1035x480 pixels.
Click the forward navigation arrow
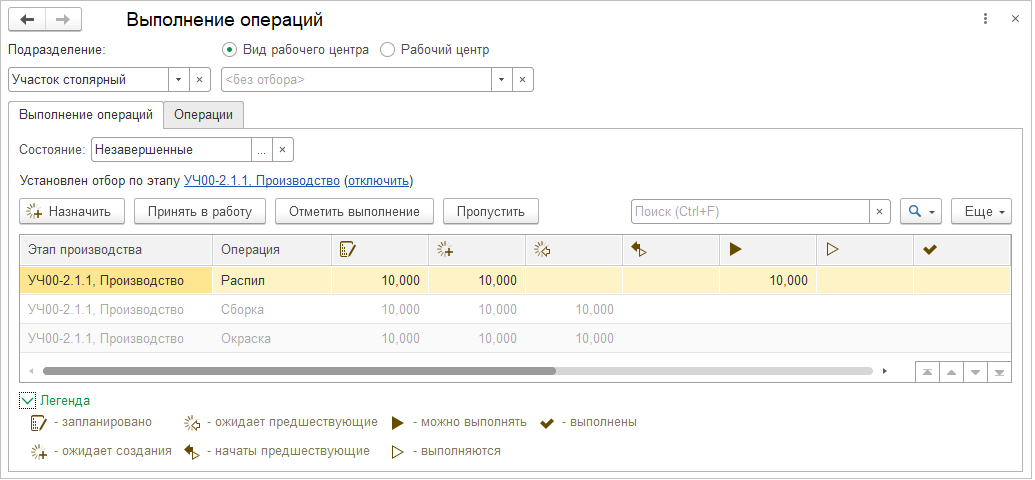pos(63,20)
